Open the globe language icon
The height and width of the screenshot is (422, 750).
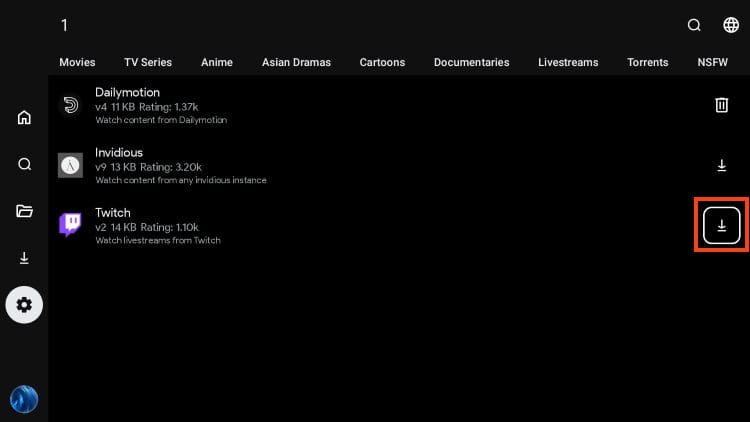click(731, 25)
